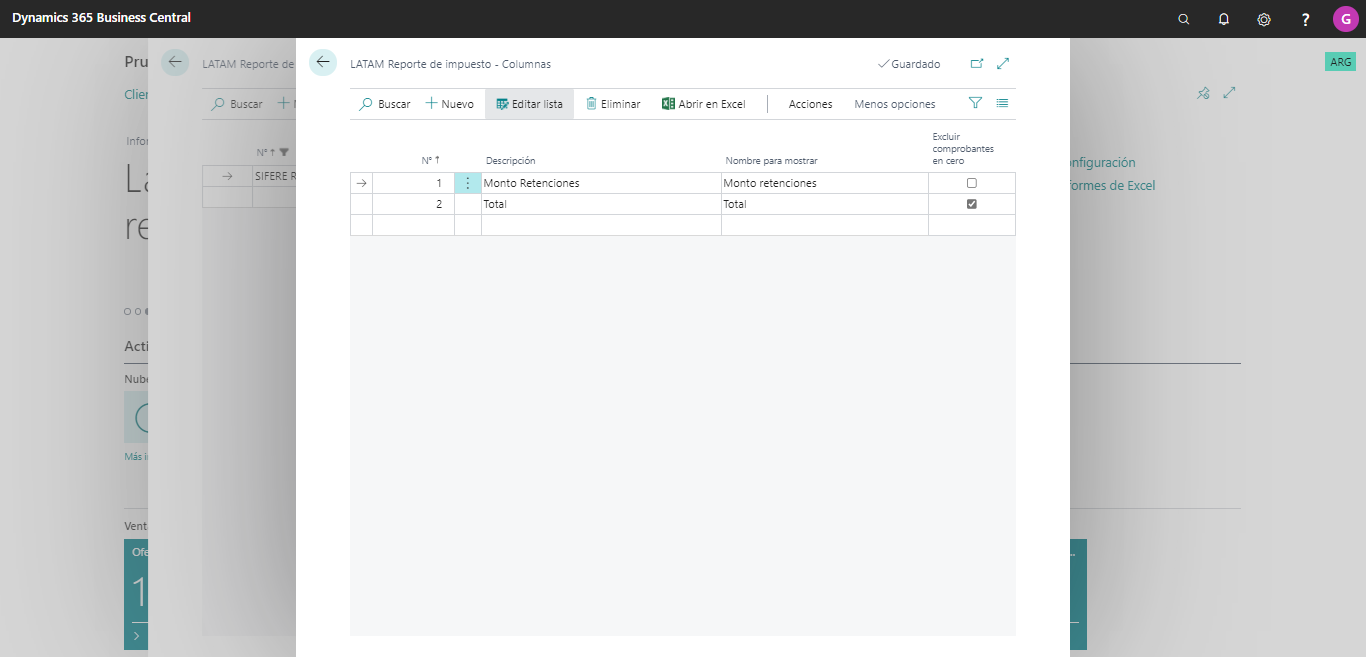Expand the background role center page icon
This screenshot has width=1366, height=657.
[1229, 93]
